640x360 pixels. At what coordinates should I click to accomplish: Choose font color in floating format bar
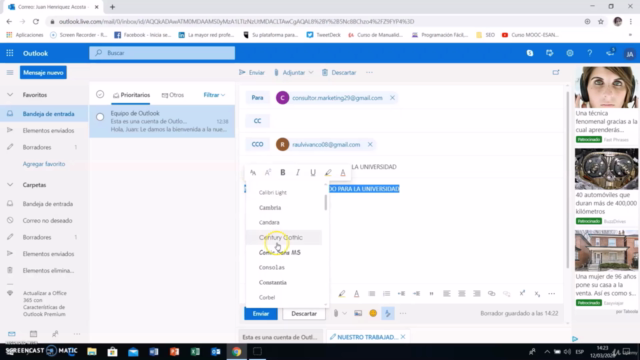[343, 173]
